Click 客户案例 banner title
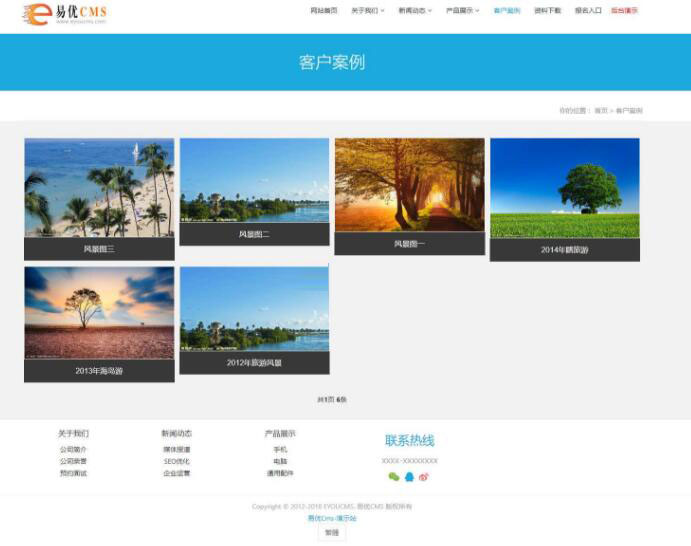This screenshot has height=546, width=691. click(x=332, y=62)
